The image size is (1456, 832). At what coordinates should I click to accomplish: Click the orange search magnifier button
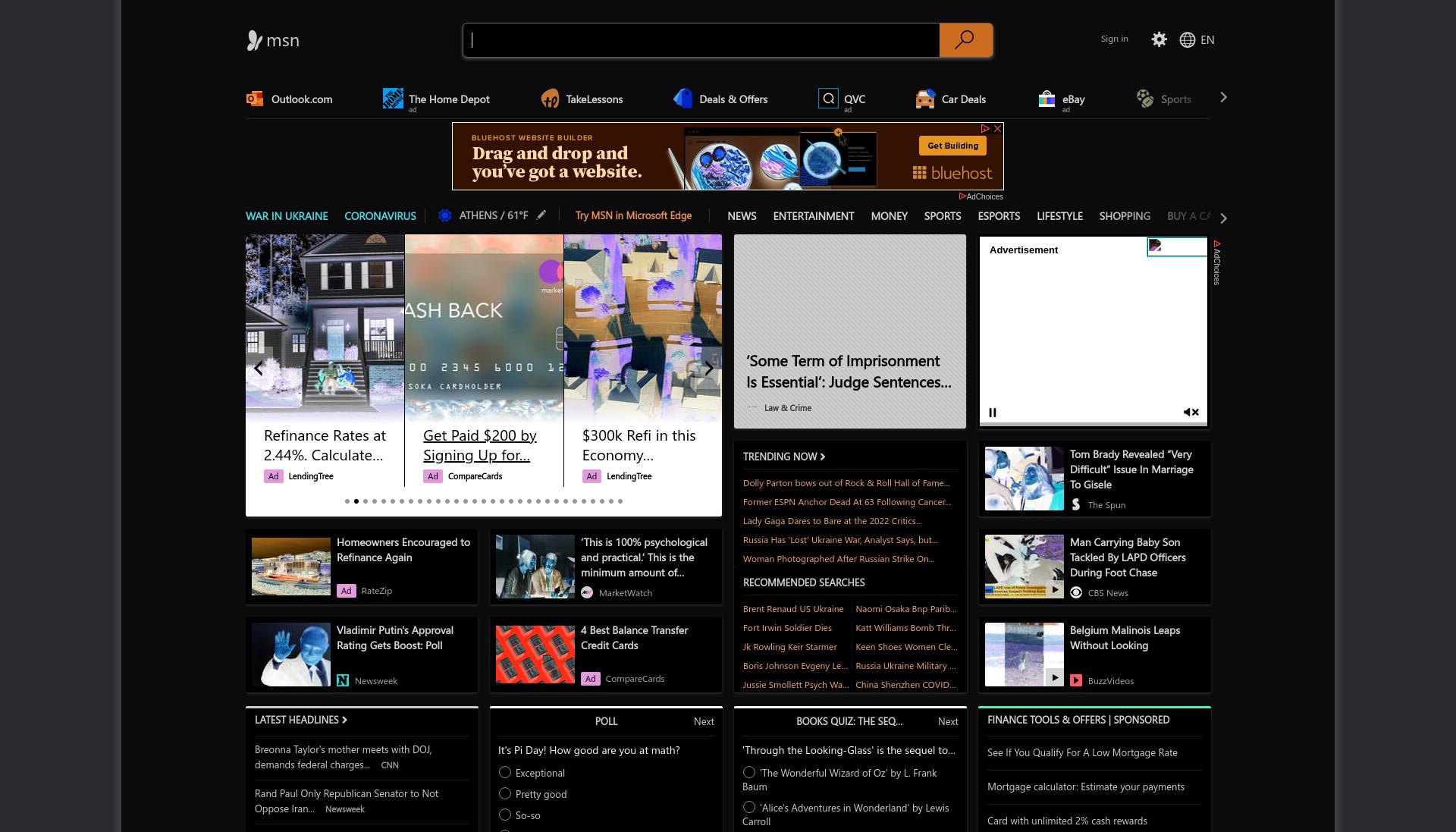pos(965,39)
